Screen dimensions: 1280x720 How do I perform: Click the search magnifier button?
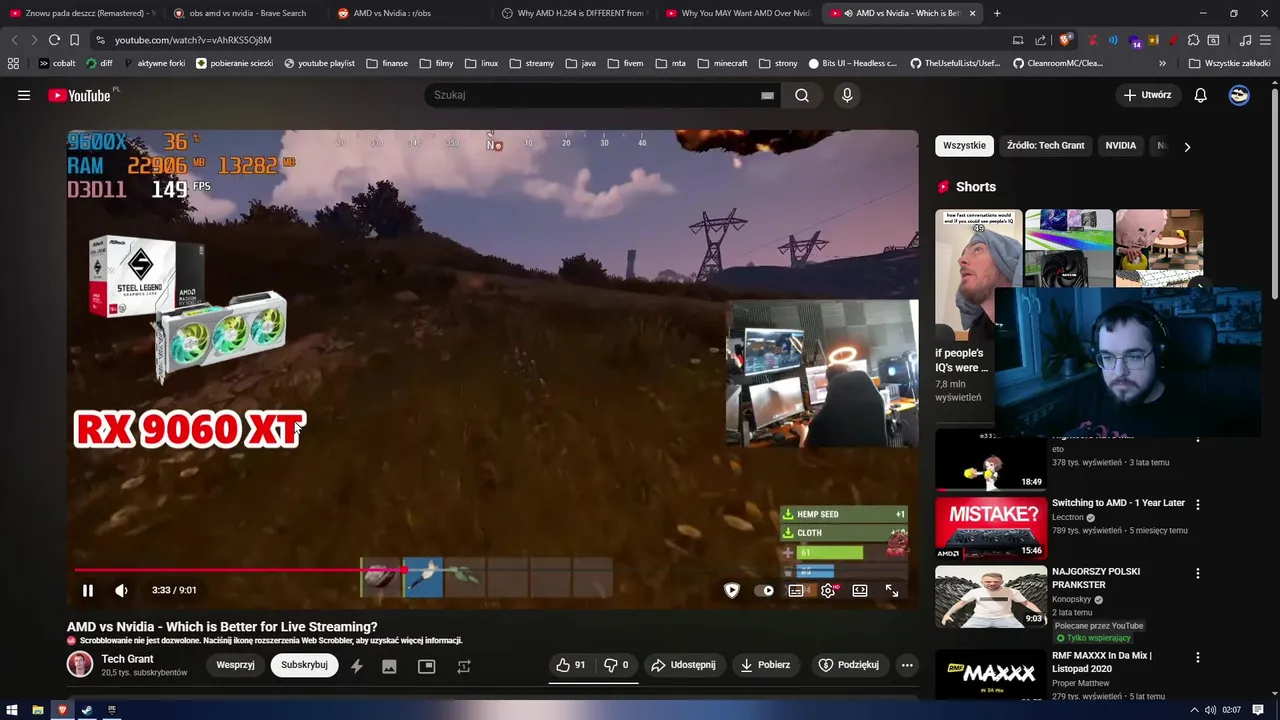coord(802,95)
